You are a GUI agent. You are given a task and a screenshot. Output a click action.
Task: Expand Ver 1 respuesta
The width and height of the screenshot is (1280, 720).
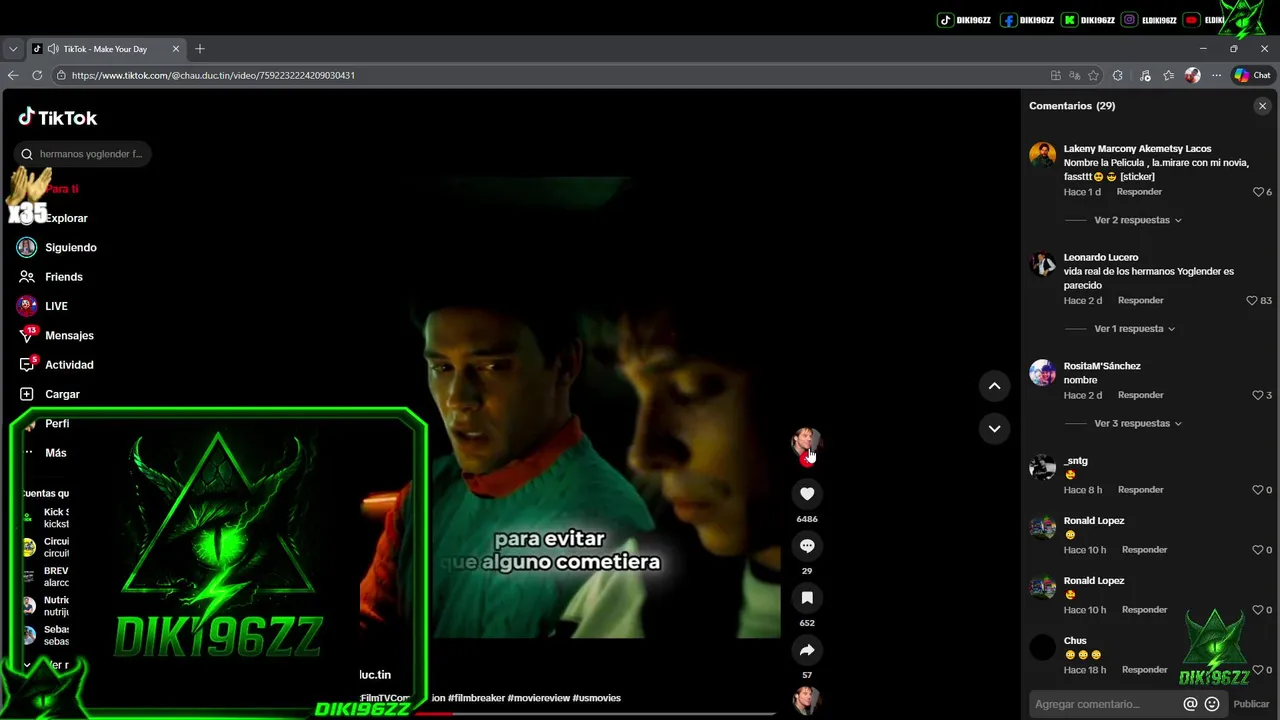[x=1135, y=328]
